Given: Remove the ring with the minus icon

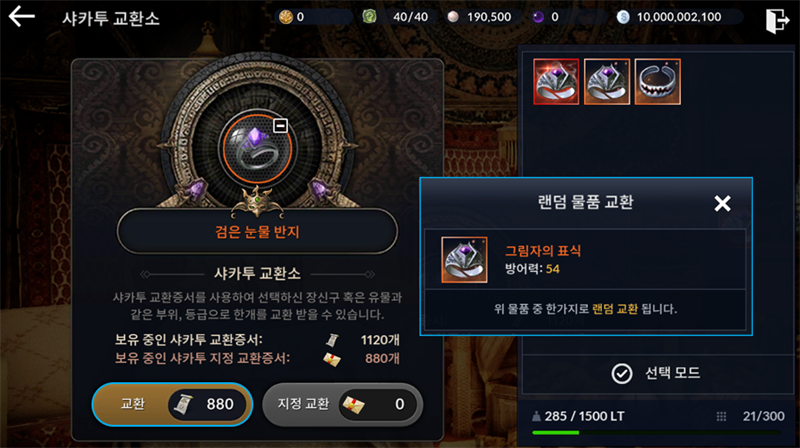Looking at the screenshot, I should pyautogui.click(x=280, y=126).
